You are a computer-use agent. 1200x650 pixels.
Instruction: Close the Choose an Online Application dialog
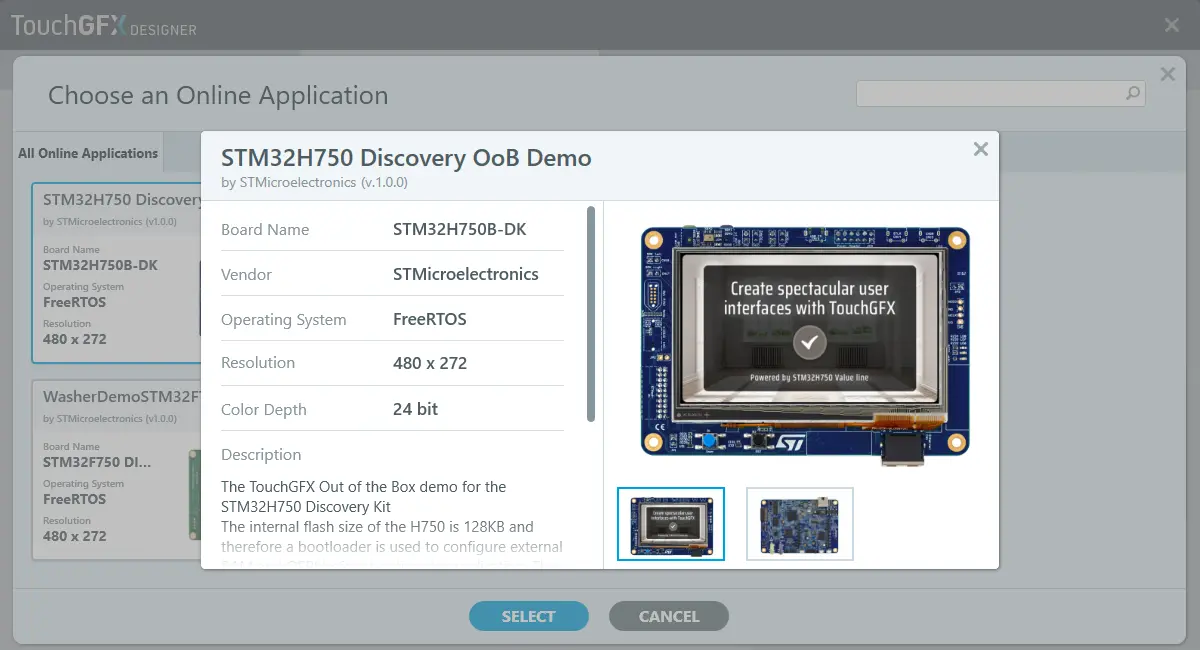click(1167, 74)
